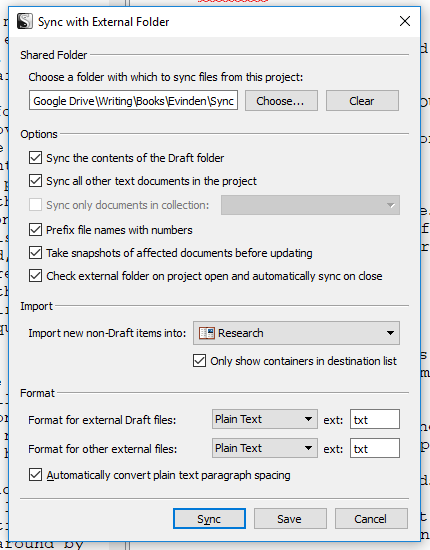Click the Scrivener icon in title bar

coord(25,21)
